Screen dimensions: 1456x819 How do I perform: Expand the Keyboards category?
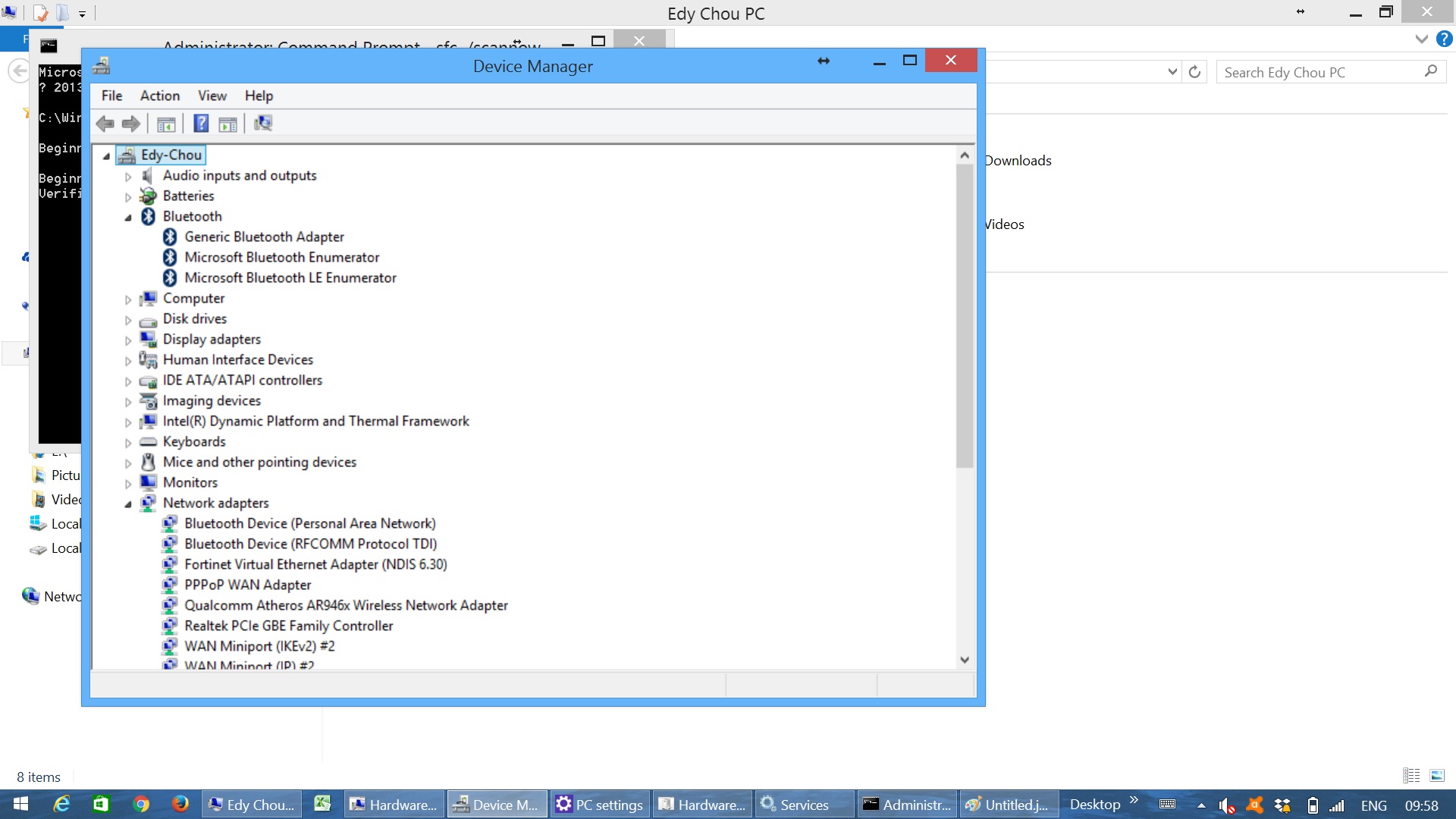pyautogui.click(x=128, y=442)
